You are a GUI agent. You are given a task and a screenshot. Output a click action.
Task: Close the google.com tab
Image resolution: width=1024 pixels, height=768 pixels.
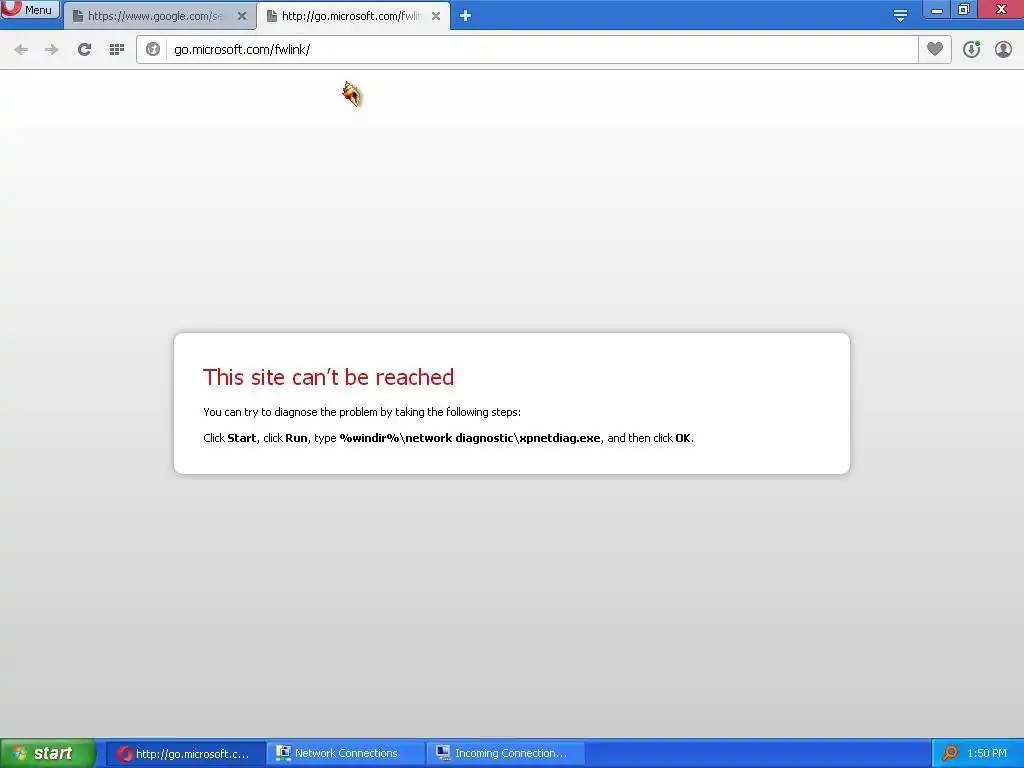242,16
